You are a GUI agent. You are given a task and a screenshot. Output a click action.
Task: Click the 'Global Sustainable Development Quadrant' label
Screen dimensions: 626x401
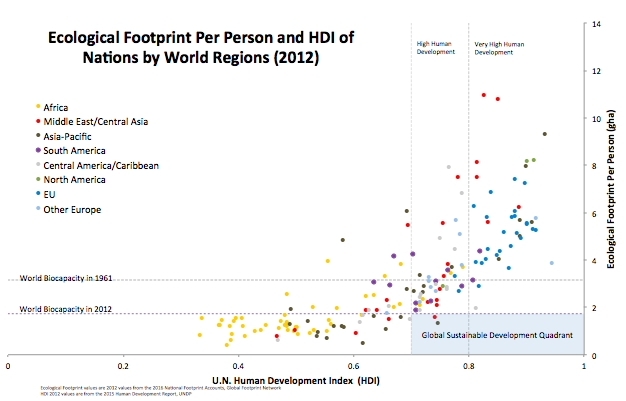[497, 335]
